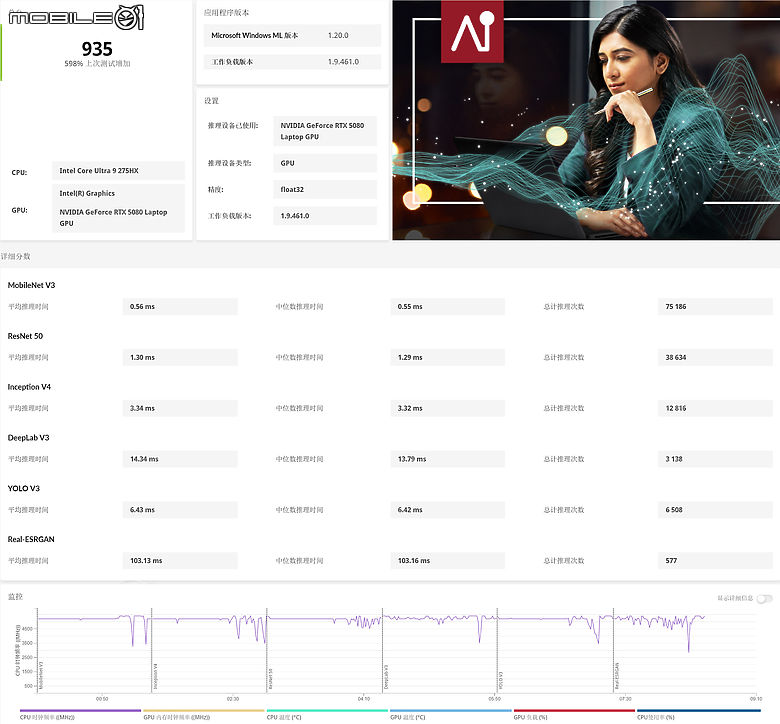The height and width of the screenshot is (724, 780).
Task: Click the Real-ESRGAN inference count 577
Action: pyautogui.click(x=715, y=560)
